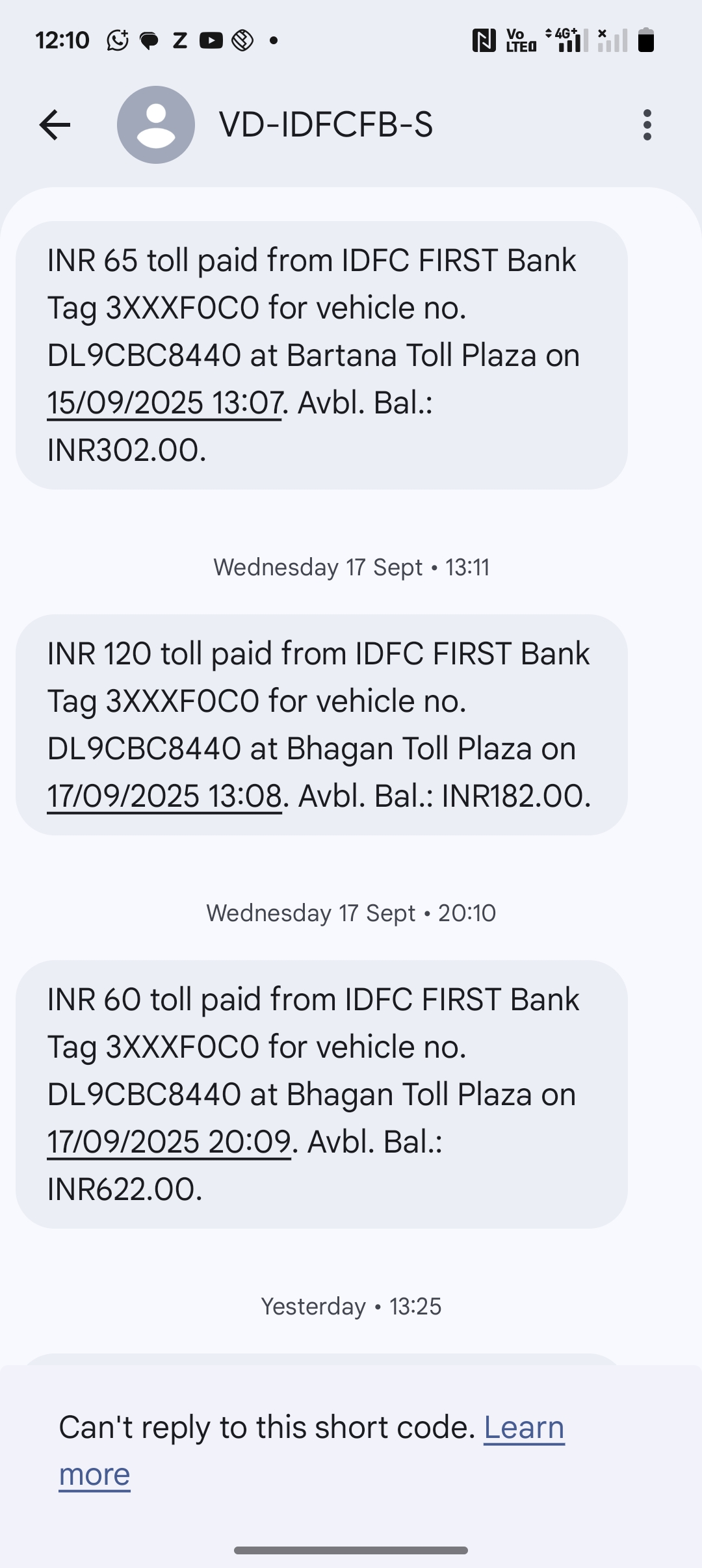Screen dimensions: 702x1568
Task: Open the three-dot overflow menu
Action: pos(647,125)
